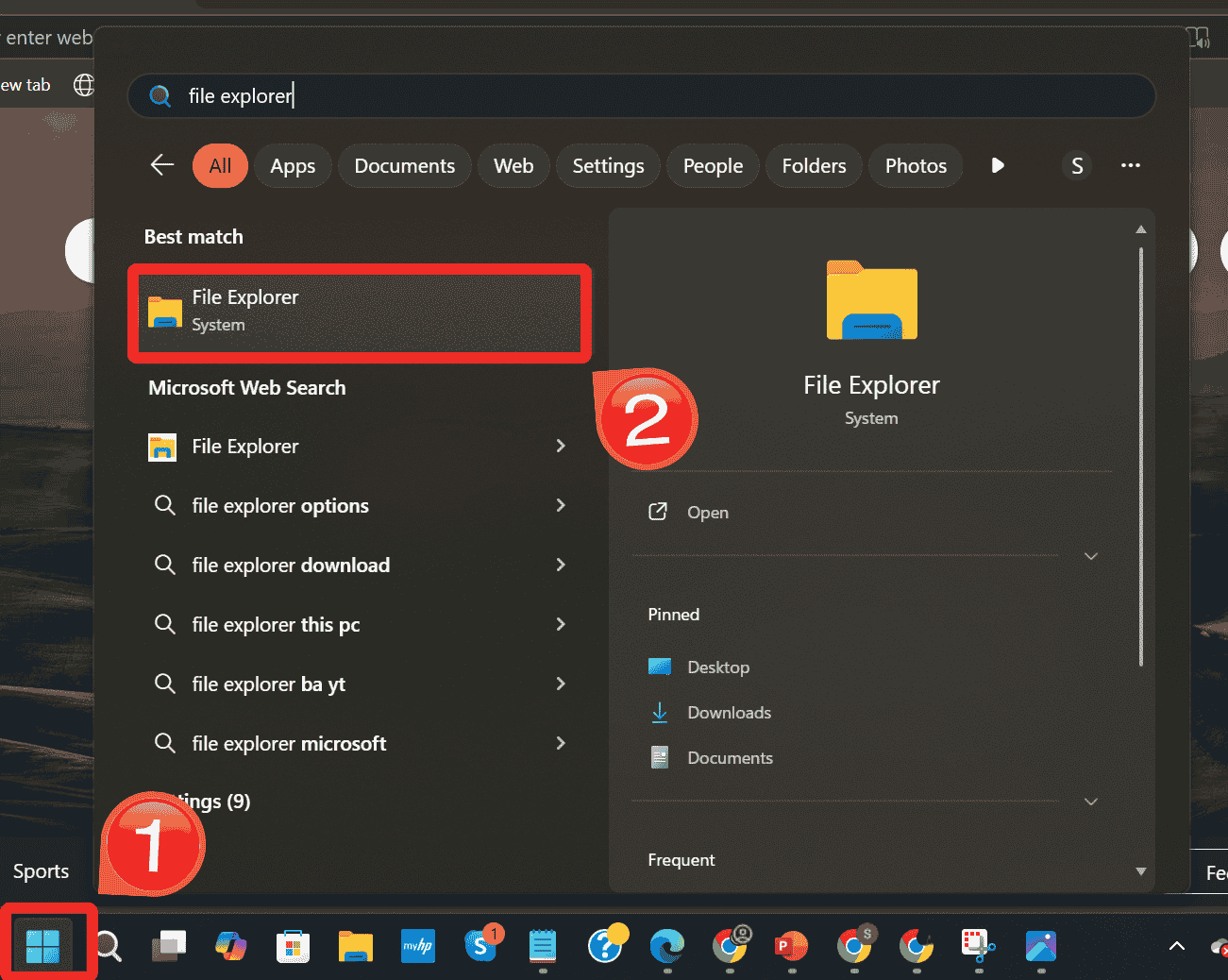
Task: Select the Settings search category
Action: click(607, 165)
